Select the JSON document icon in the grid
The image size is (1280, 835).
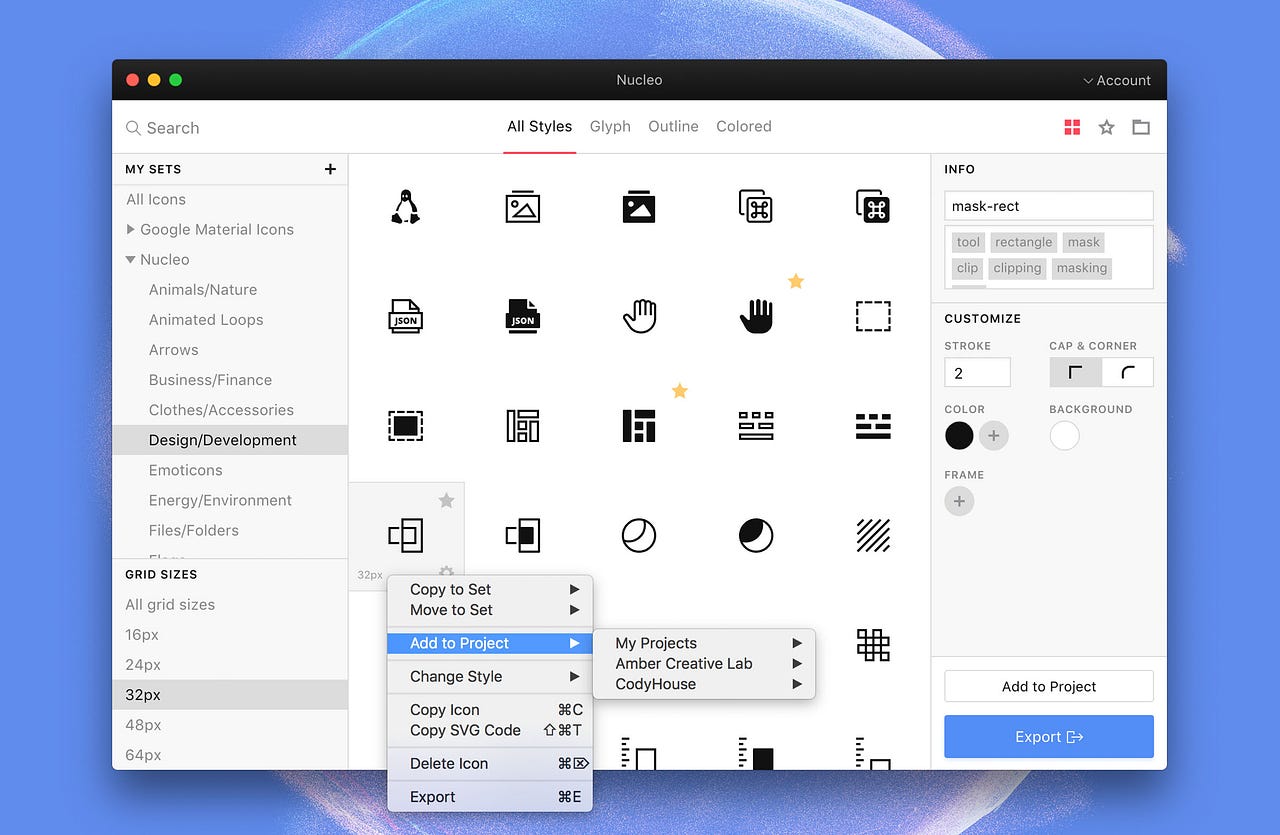click(405, 315)
